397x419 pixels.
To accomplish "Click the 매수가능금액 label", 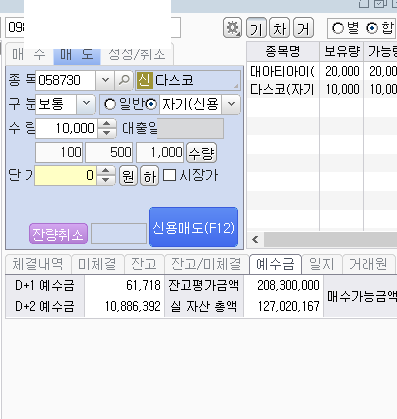I will coord(361,296).
